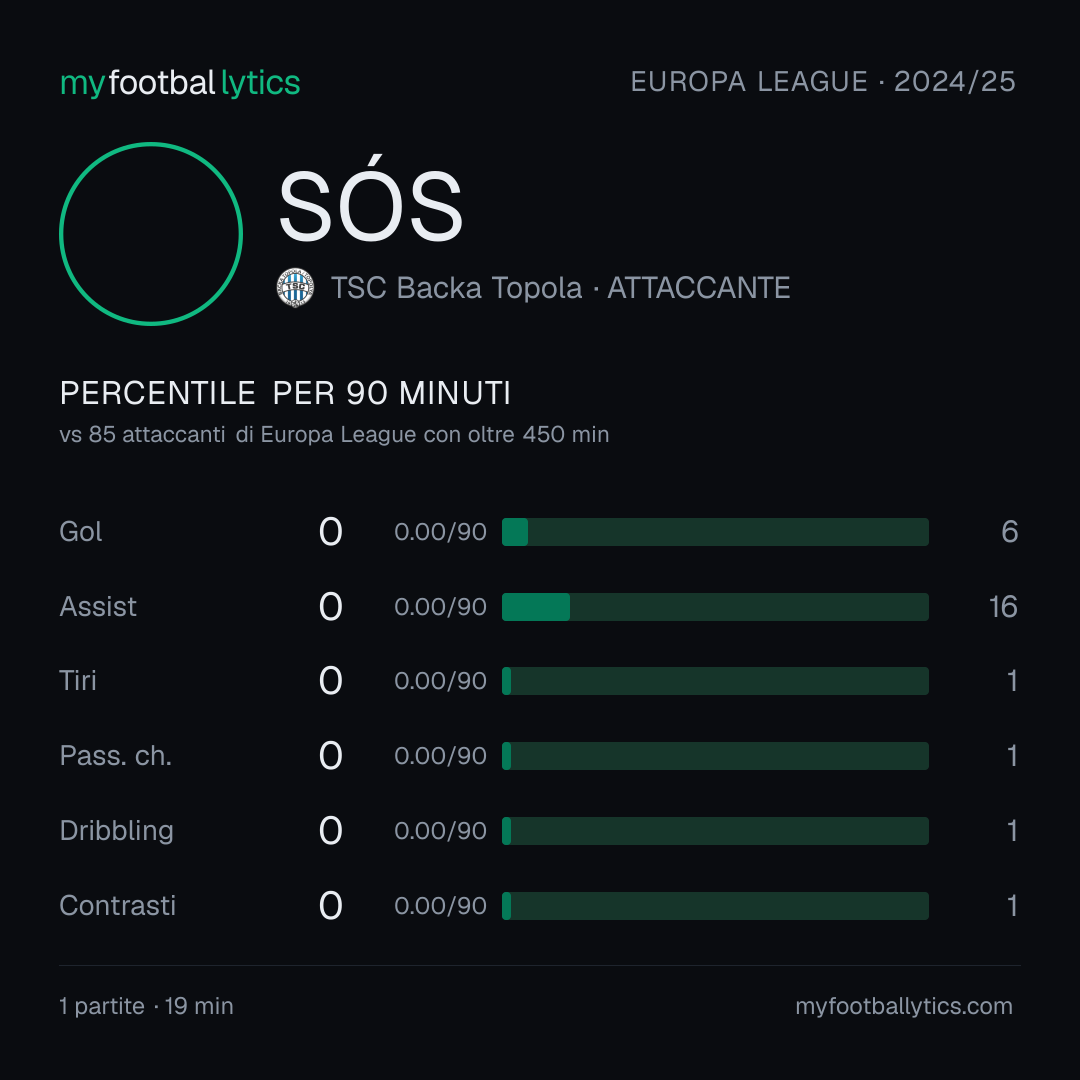Click the Europa League 2024/25 label
1080x1080 pixels.
tap(823, 82)
